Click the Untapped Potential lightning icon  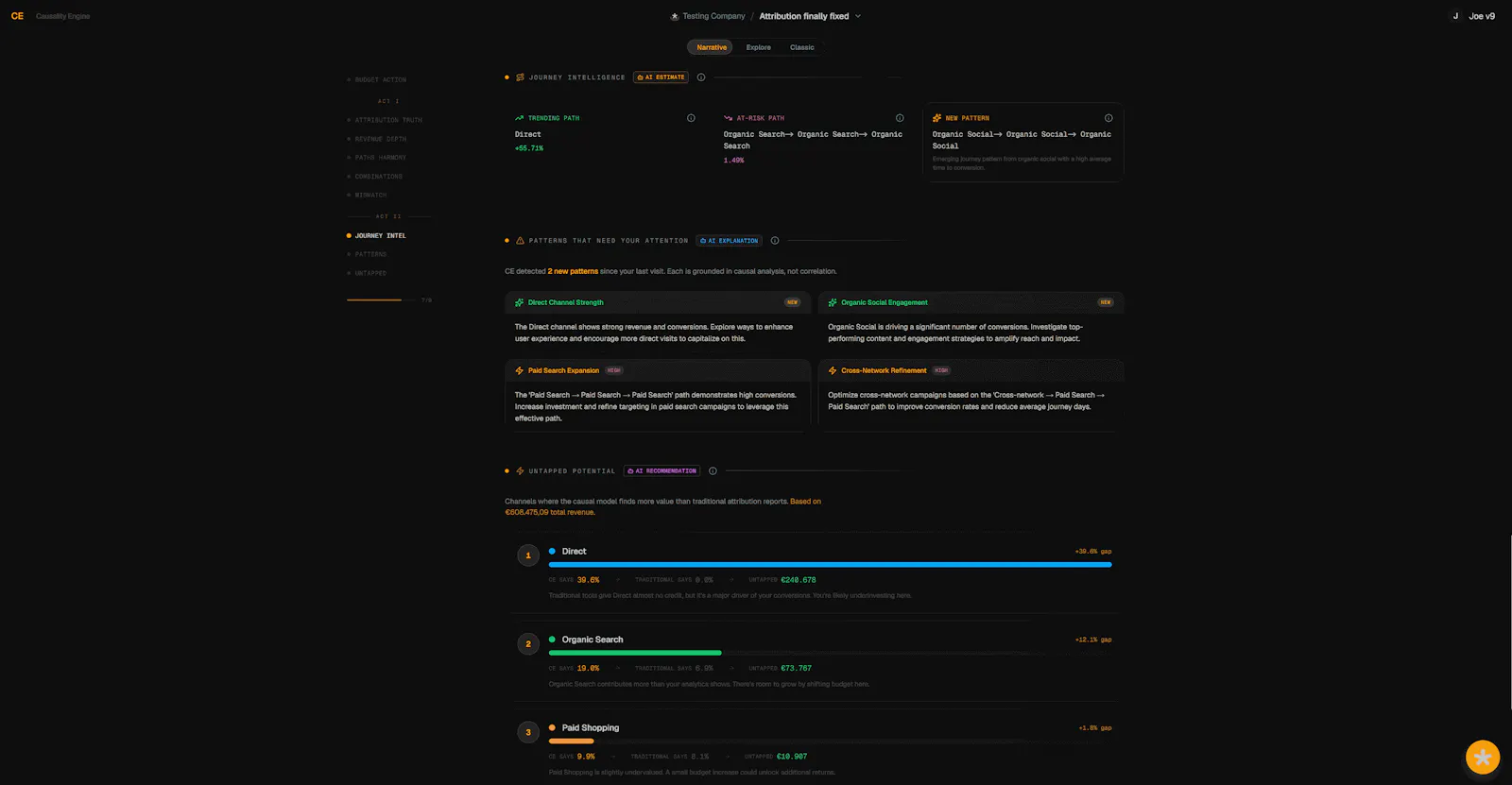coord(520,470)
